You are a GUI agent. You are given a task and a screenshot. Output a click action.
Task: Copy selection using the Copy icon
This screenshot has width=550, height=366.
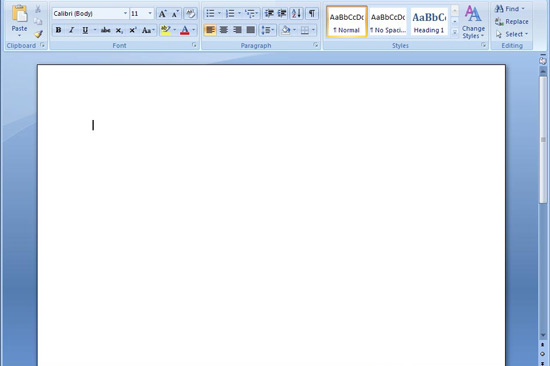pos(38,22)
